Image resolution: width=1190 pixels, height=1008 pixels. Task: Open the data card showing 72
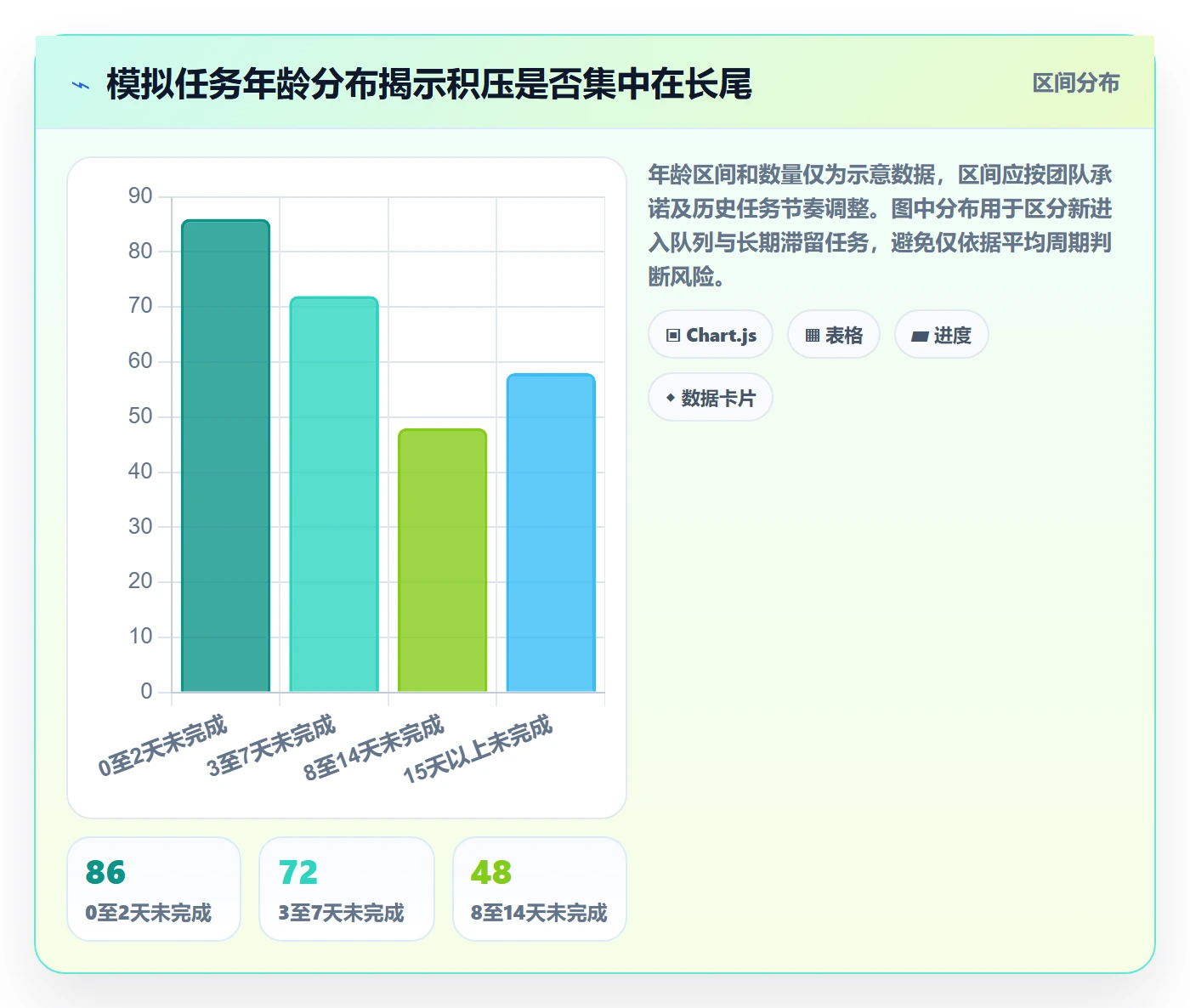tap(347, 889)
